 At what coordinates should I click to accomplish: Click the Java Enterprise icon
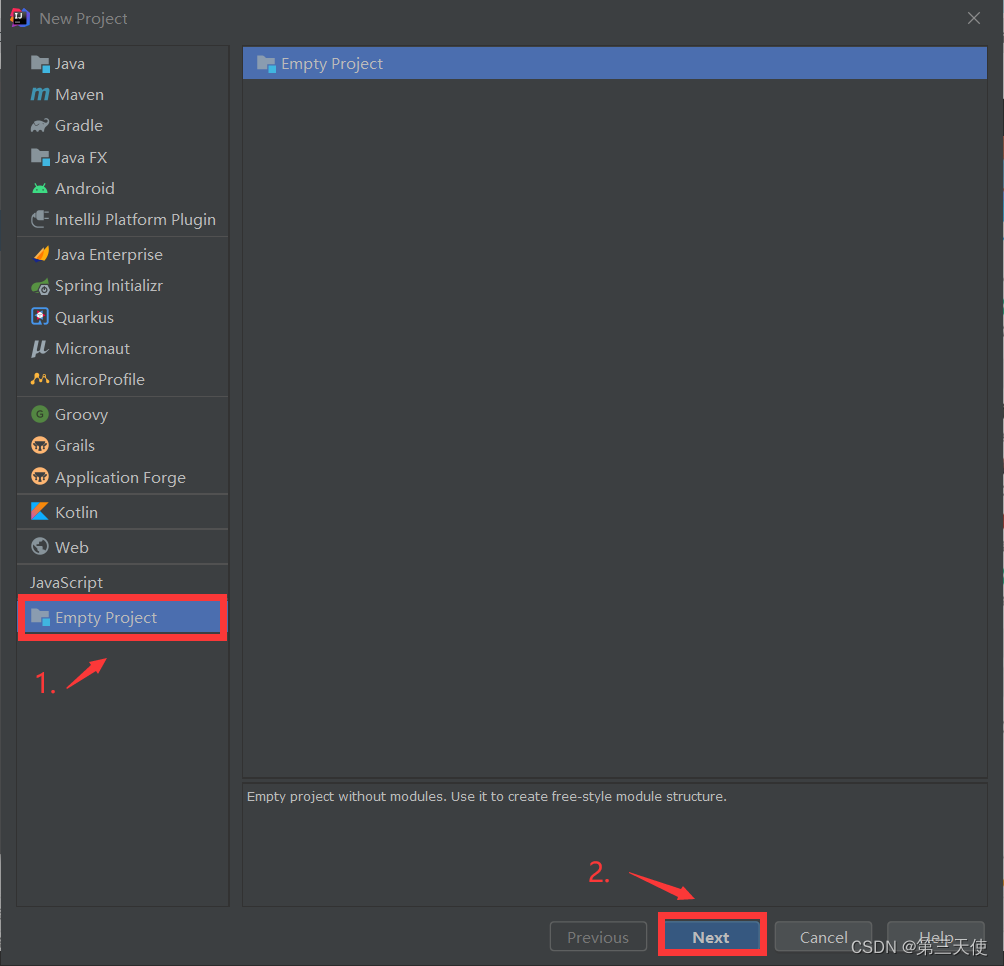[x=40, y=254]
